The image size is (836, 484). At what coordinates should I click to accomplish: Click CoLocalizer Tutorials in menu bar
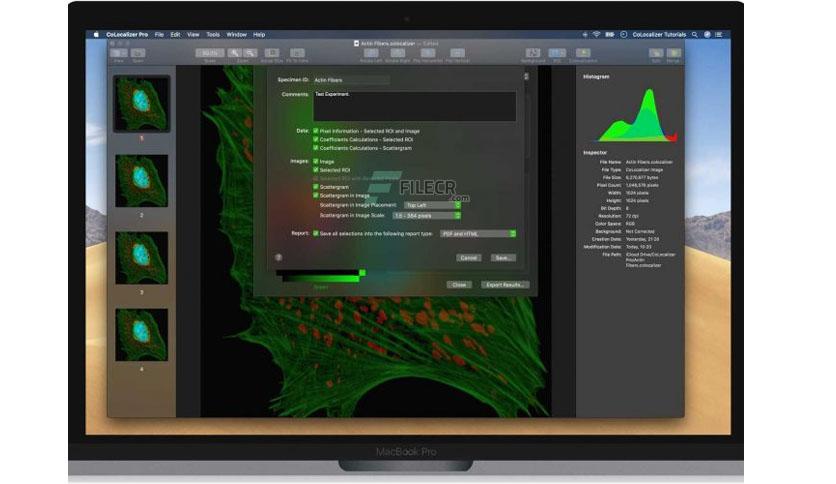click(x=659, y=35)
